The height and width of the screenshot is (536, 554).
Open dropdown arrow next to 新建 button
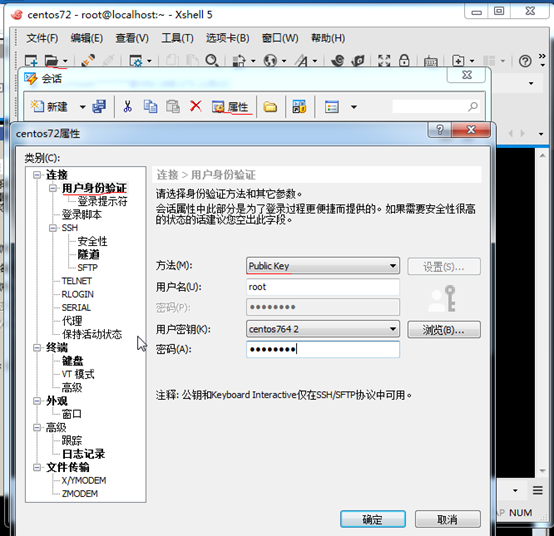pos(82,107)
